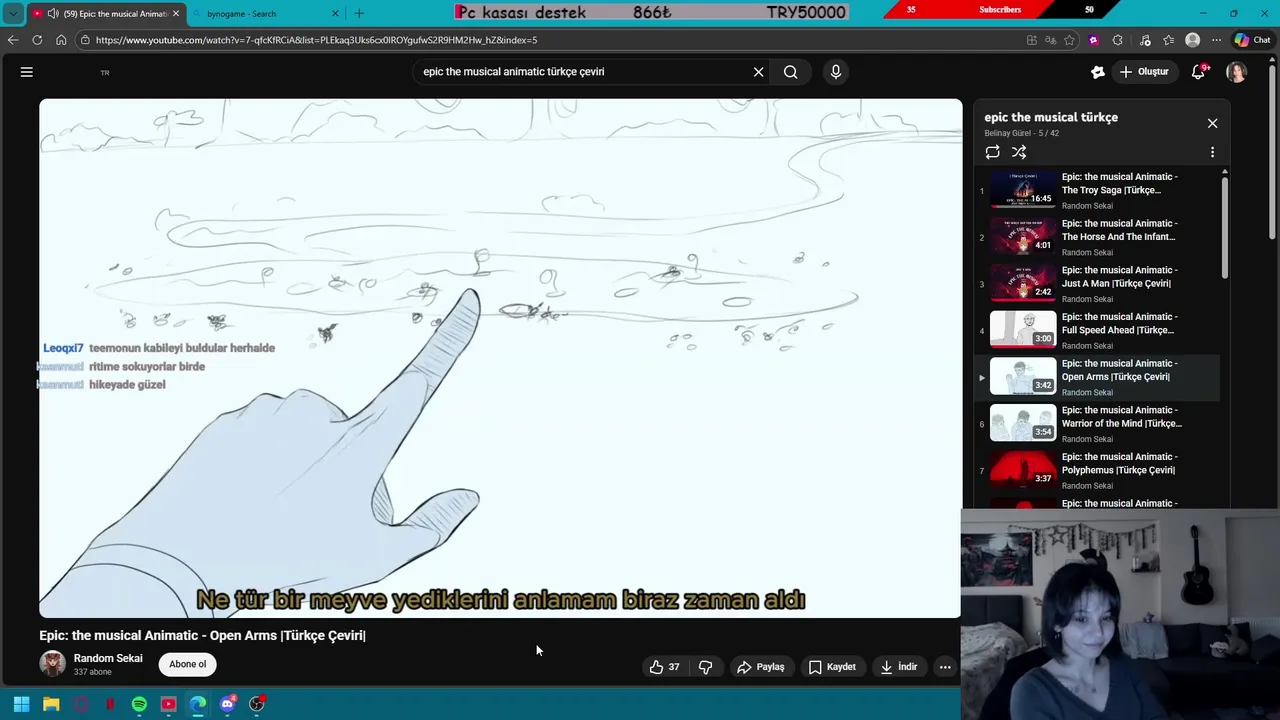
Task: Open playlist three-dot options menu
Action: click(1212, 152)
